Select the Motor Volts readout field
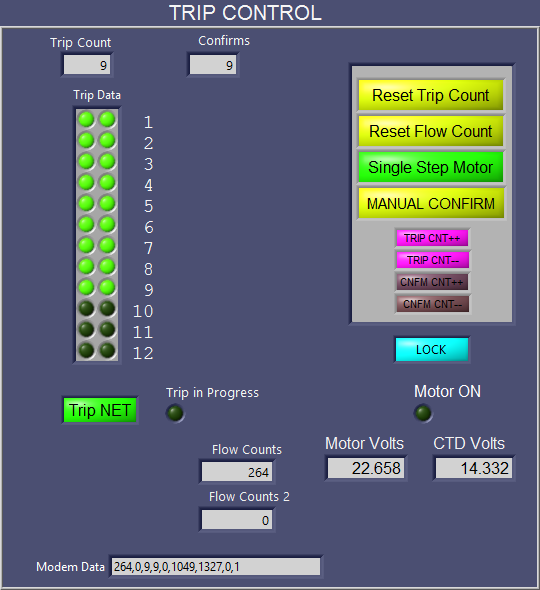 click(x=366, y=468)
